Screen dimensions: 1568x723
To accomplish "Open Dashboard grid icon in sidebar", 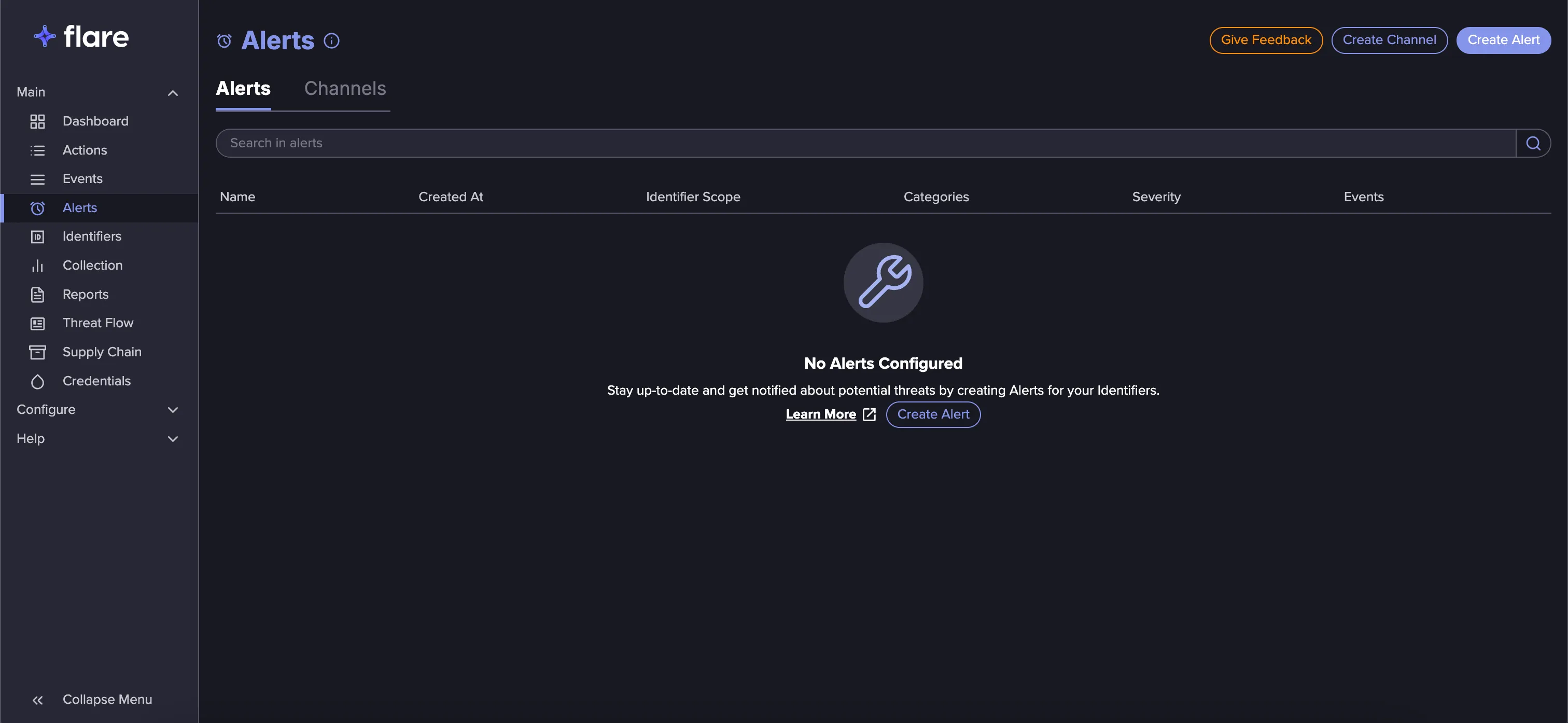I will (x=38, y=121).
